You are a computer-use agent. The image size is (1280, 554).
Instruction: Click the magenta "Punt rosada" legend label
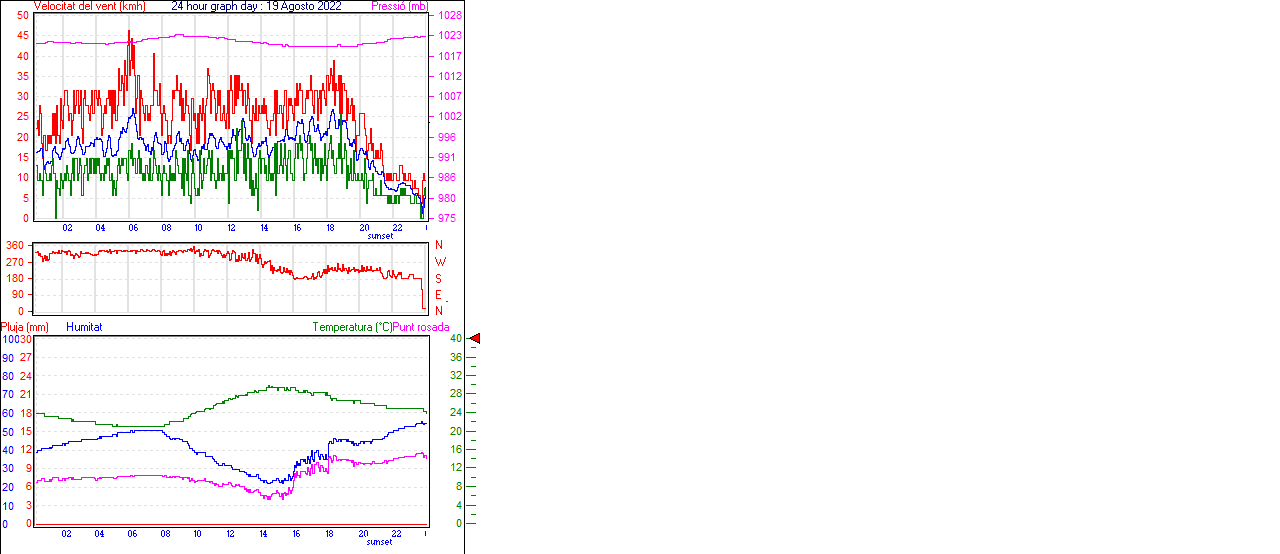421,327
